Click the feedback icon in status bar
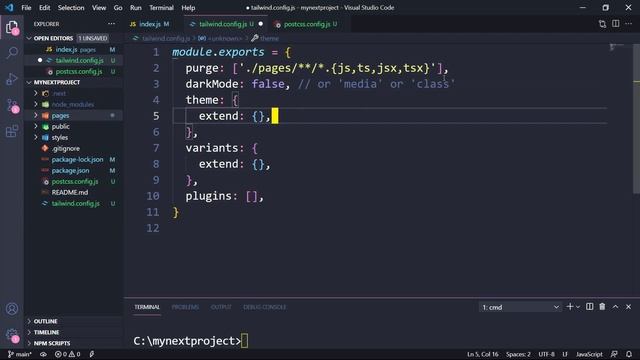 (614, 354)
